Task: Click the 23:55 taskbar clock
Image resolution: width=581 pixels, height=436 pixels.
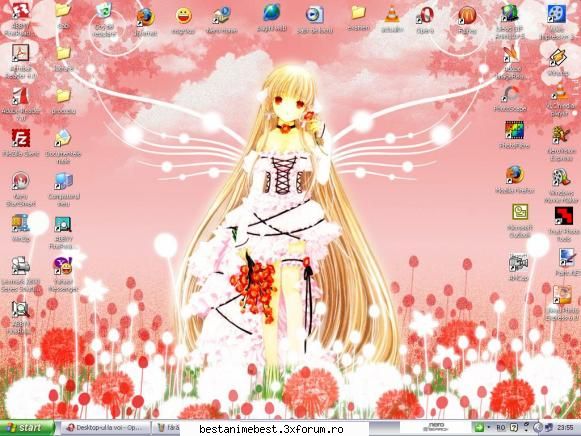Action: click(565, 428)
